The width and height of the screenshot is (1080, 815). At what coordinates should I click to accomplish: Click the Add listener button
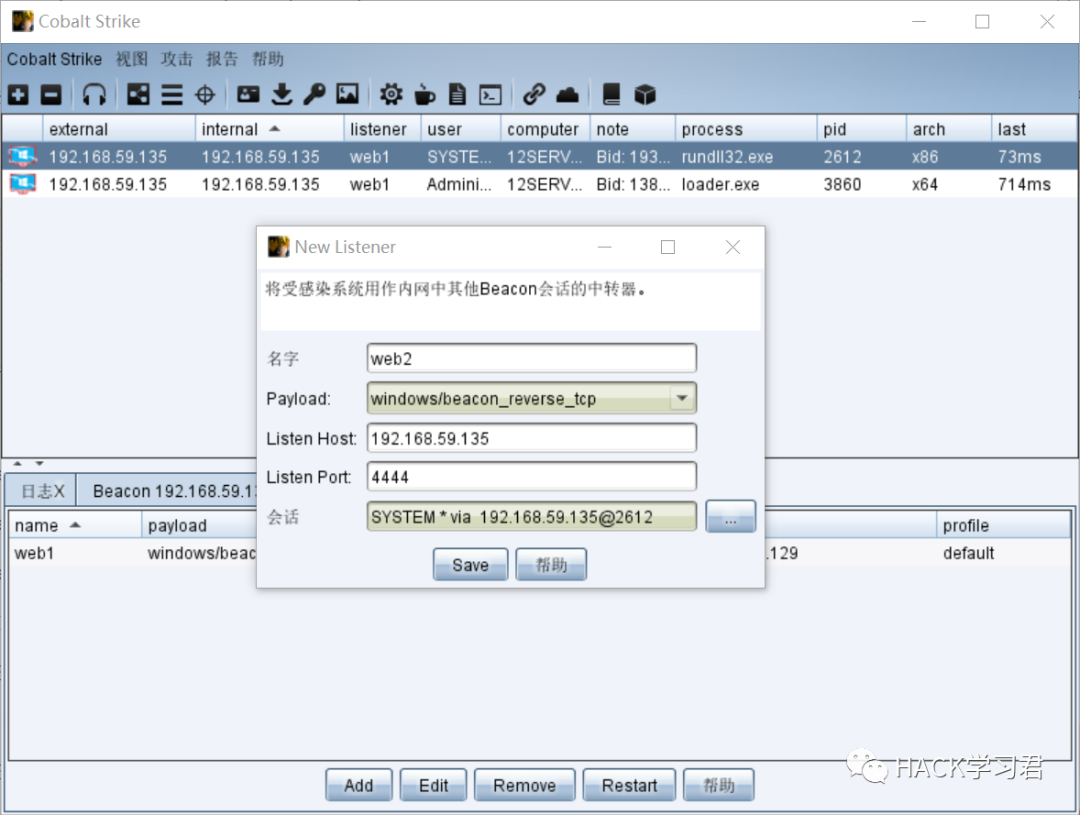pos(359,785)
